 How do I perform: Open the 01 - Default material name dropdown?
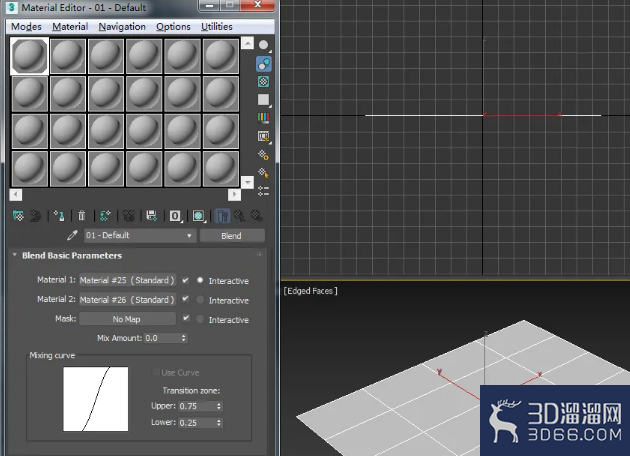[140, 235]
